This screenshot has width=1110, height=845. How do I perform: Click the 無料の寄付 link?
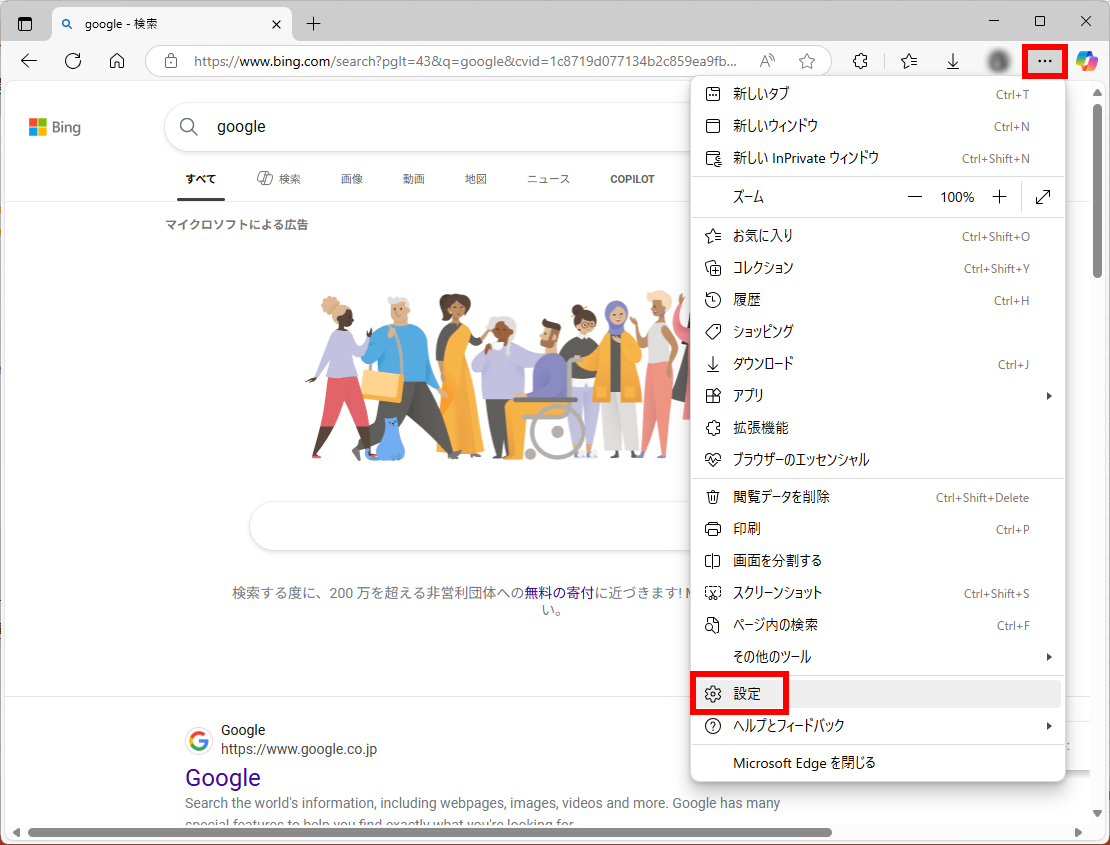(559, 593)
